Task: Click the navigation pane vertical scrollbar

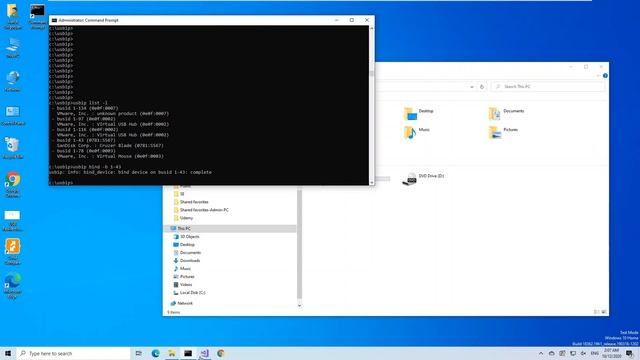Action: pos(299,244)
